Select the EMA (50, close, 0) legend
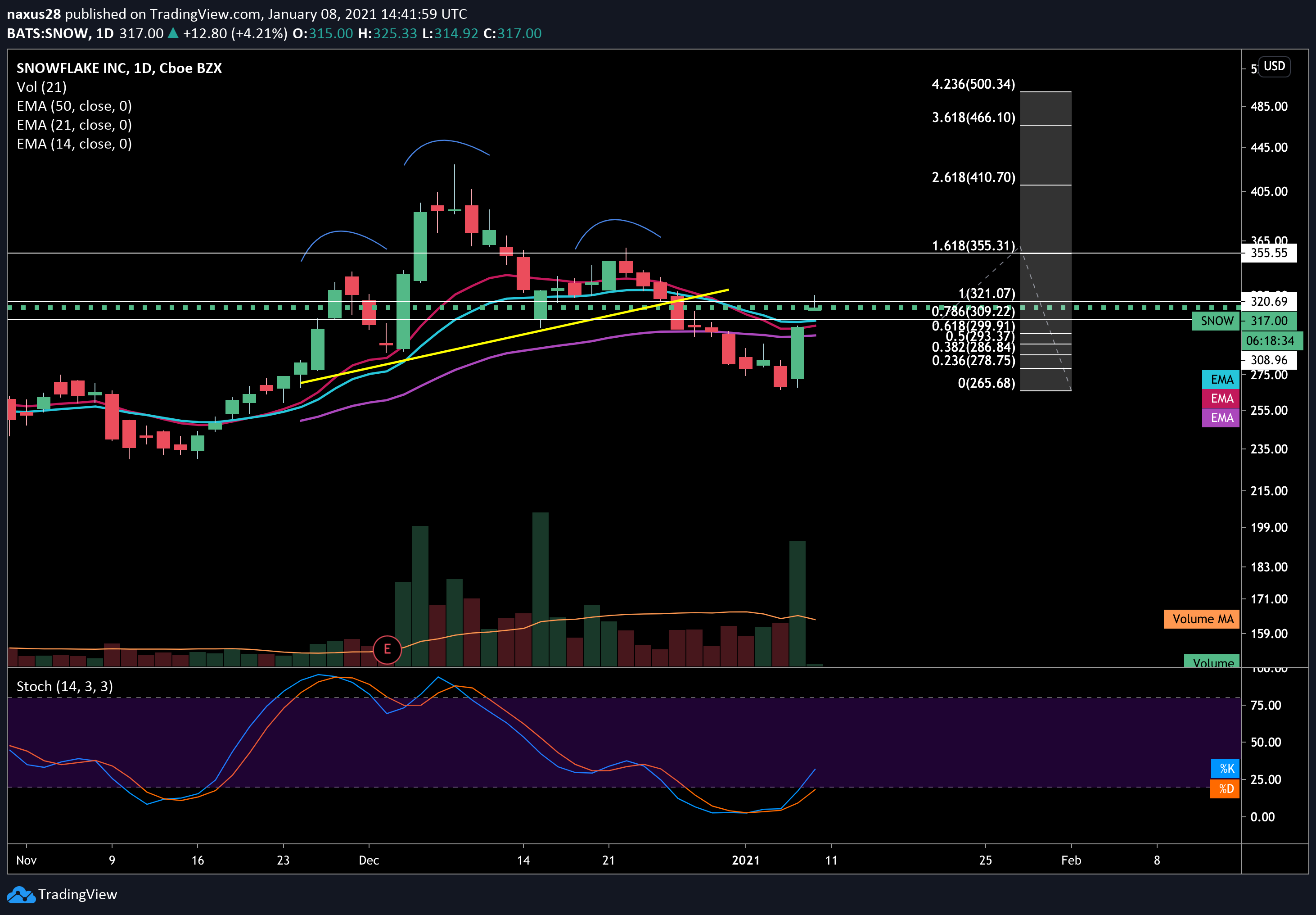 click(x=74, y=106)
